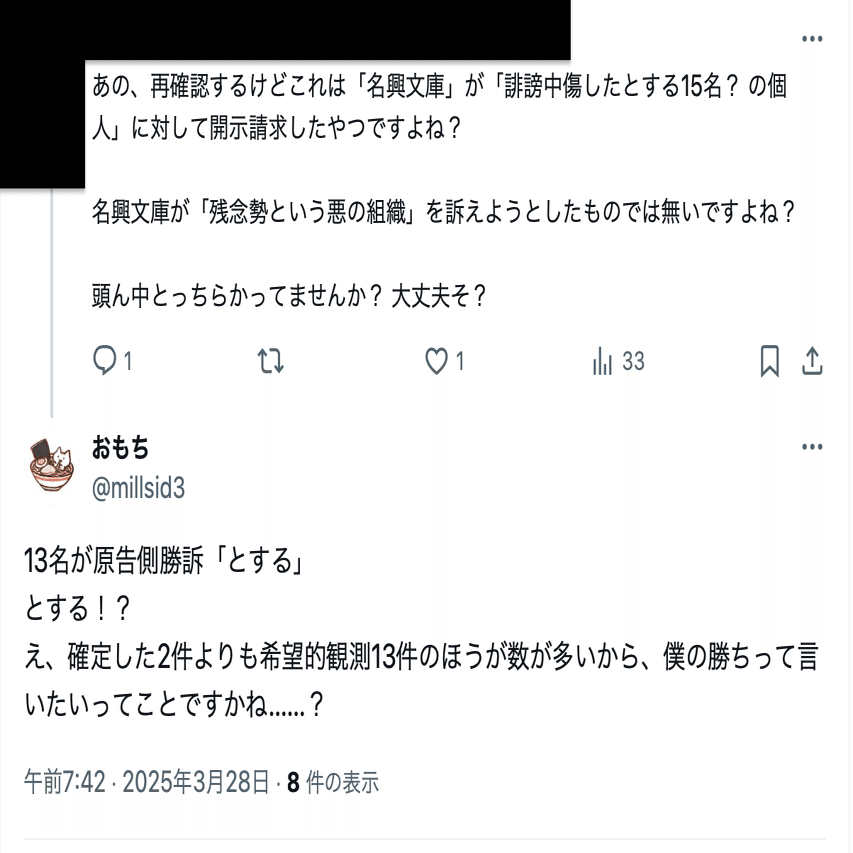This screenshot has height=853, width=853.
Task: Like the tweet with the heart icon
Action: (436, 361)
